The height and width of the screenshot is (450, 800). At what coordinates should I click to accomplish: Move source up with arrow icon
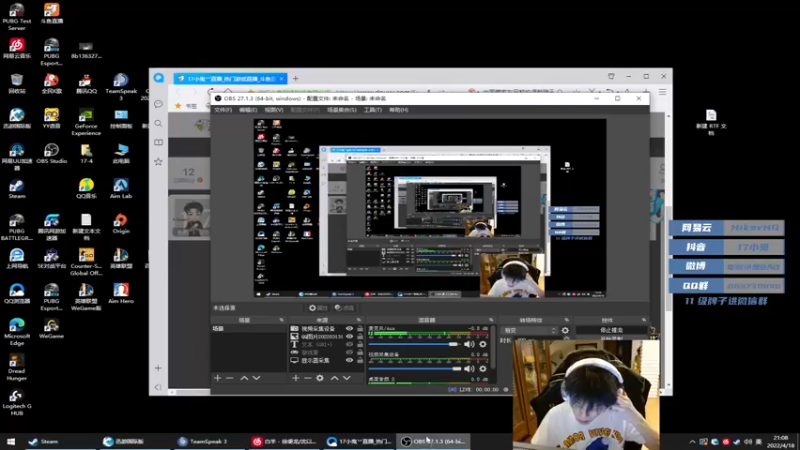[x=335, y=378]
